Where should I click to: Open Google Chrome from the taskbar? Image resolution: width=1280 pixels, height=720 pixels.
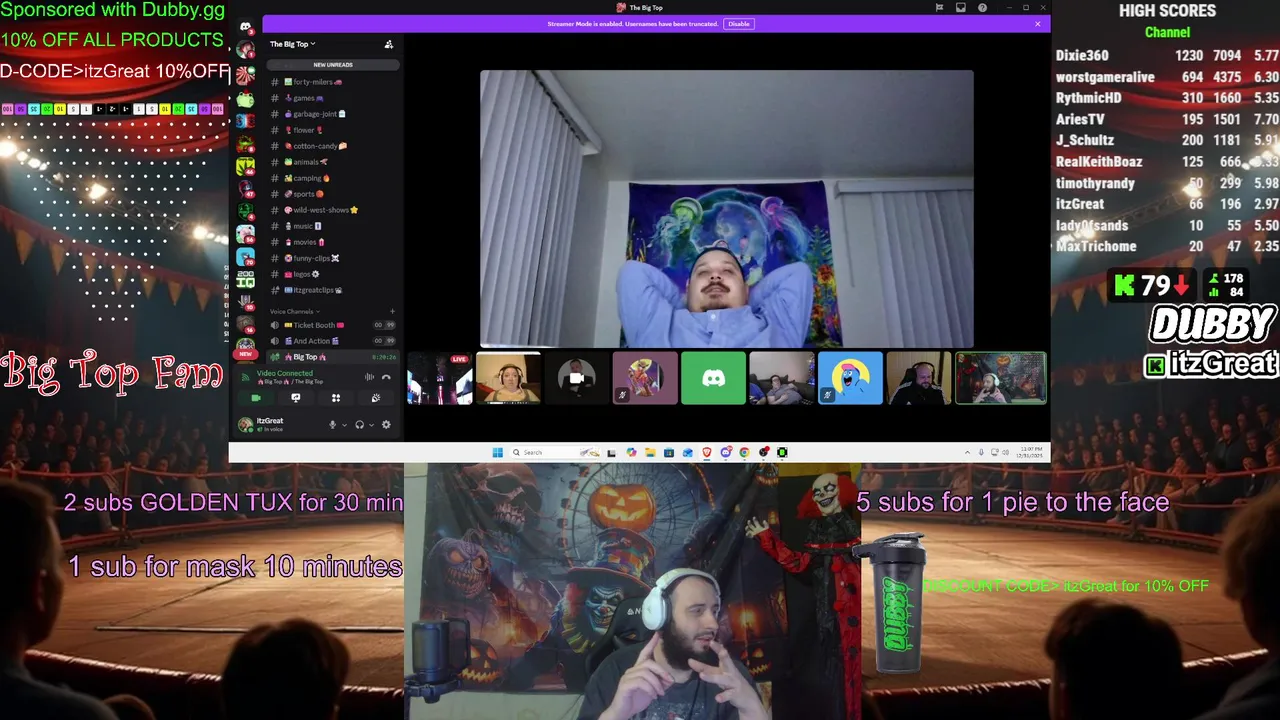click(745, 452)
